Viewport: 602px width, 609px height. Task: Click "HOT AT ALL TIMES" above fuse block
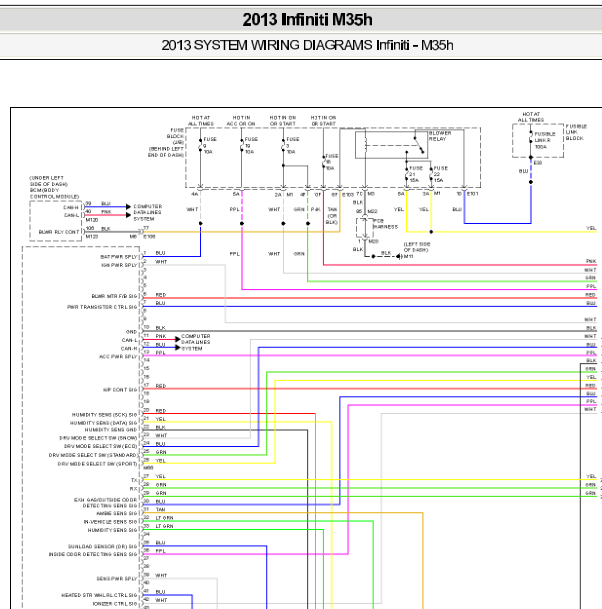tap(201, 121)
